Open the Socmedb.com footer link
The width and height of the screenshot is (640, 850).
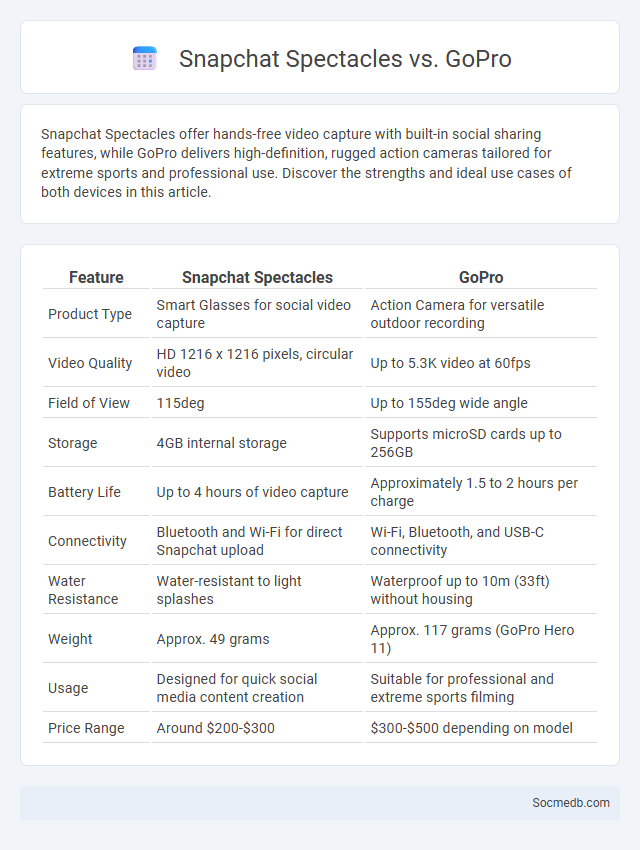(571, 802)
